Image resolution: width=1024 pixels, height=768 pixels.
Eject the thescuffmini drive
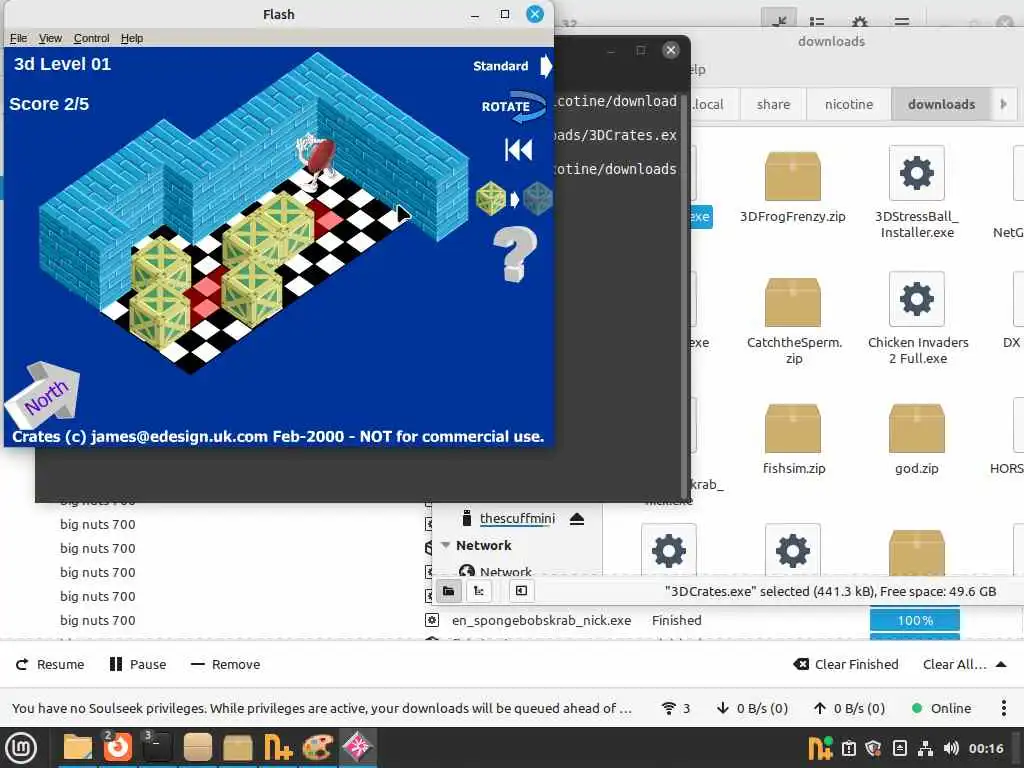click(577, 519)
